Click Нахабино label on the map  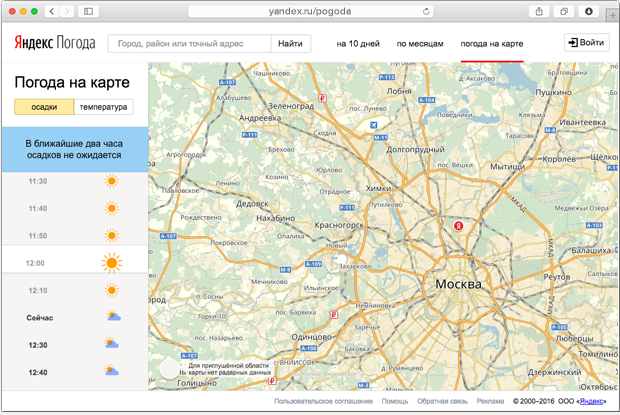pos(276,218)
